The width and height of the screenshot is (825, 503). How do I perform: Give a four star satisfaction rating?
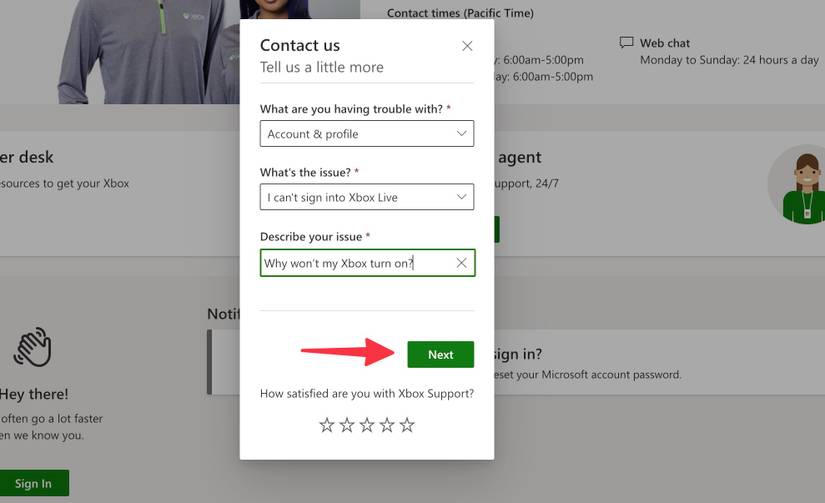pyautogui.click(x=387, y=425)
